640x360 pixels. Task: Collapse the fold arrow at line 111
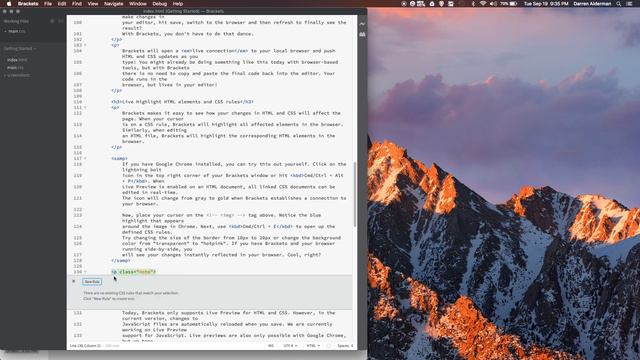[x=85, y=108]
